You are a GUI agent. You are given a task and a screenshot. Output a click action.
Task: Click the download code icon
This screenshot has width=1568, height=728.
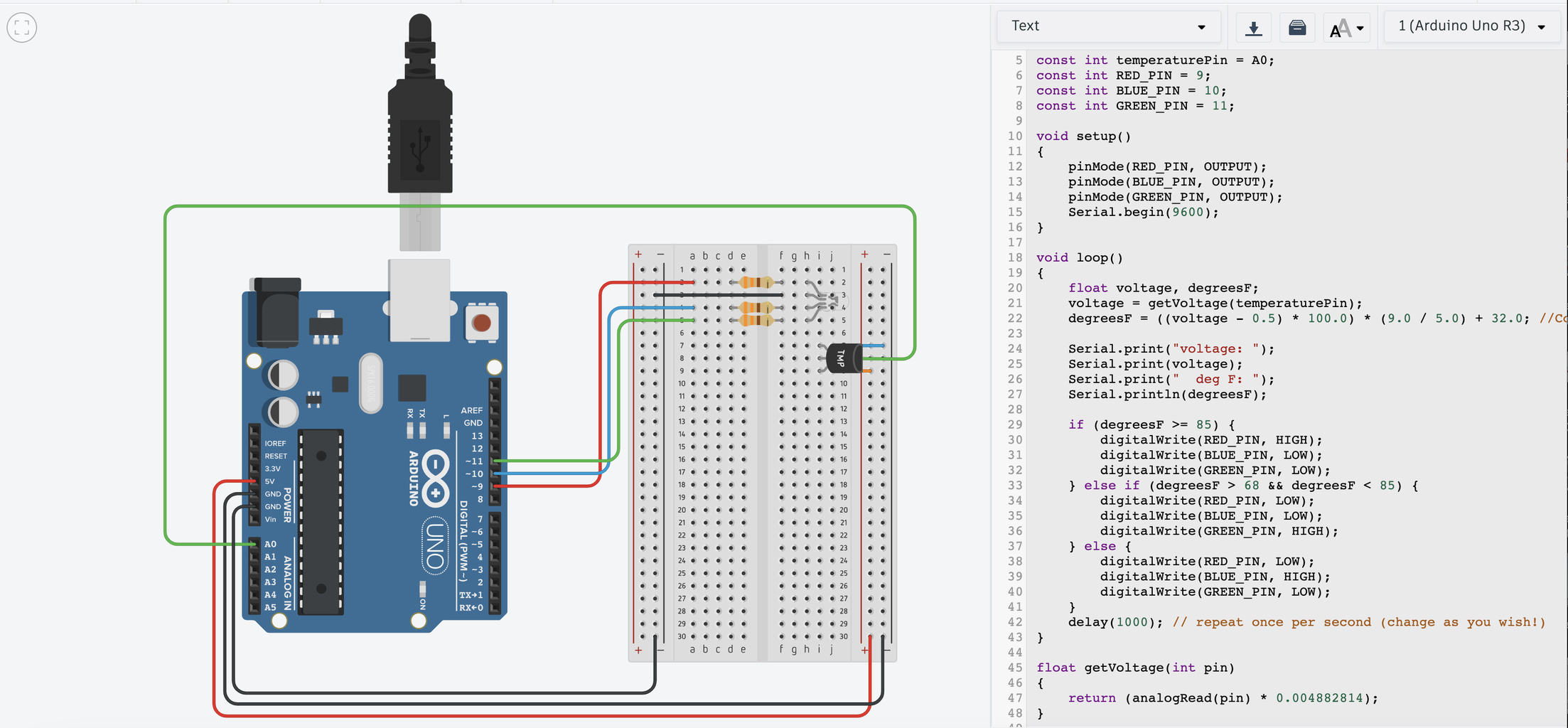[x=1253, y=27]
